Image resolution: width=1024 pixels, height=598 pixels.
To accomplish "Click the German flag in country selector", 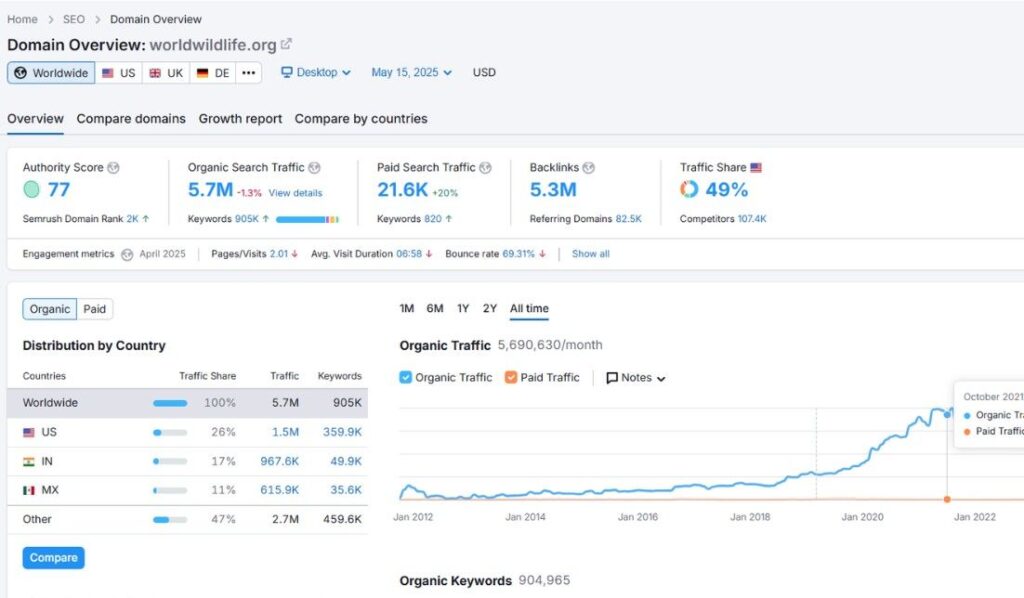I will 202,73.
